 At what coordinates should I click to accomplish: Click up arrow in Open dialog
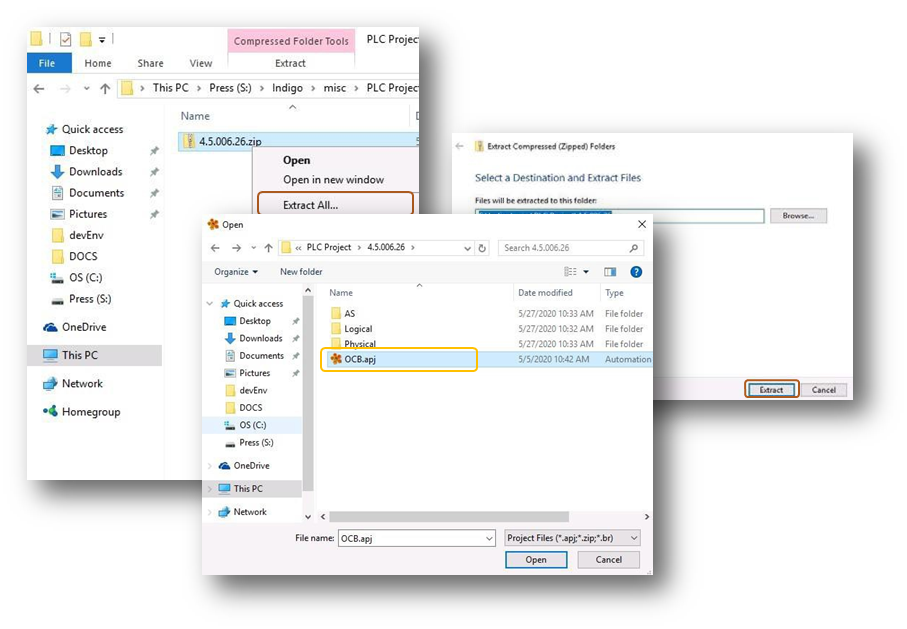click(268, 248)
